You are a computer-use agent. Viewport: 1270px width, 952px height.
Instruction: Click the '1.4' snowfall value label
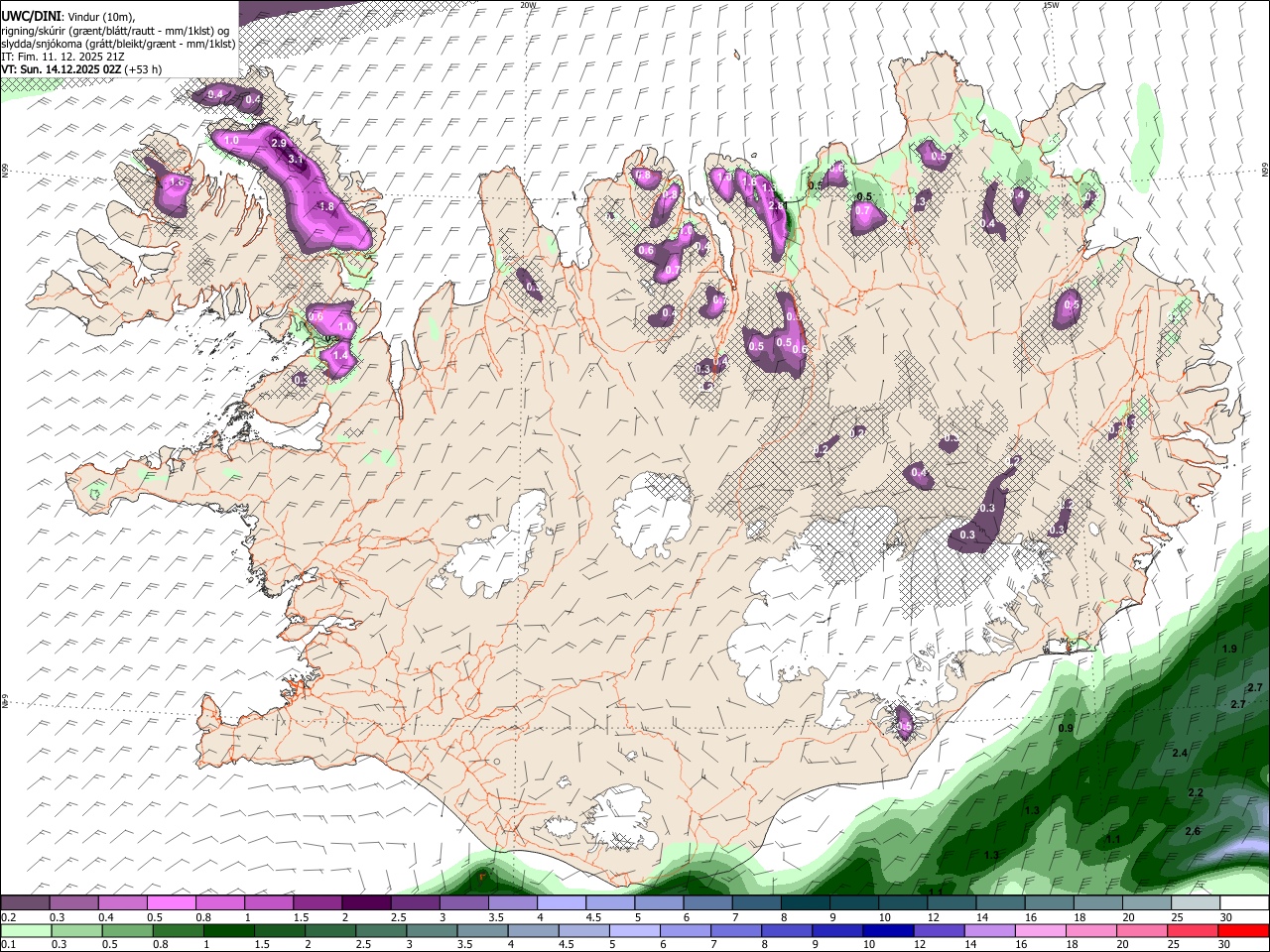(x=340, y=356)
